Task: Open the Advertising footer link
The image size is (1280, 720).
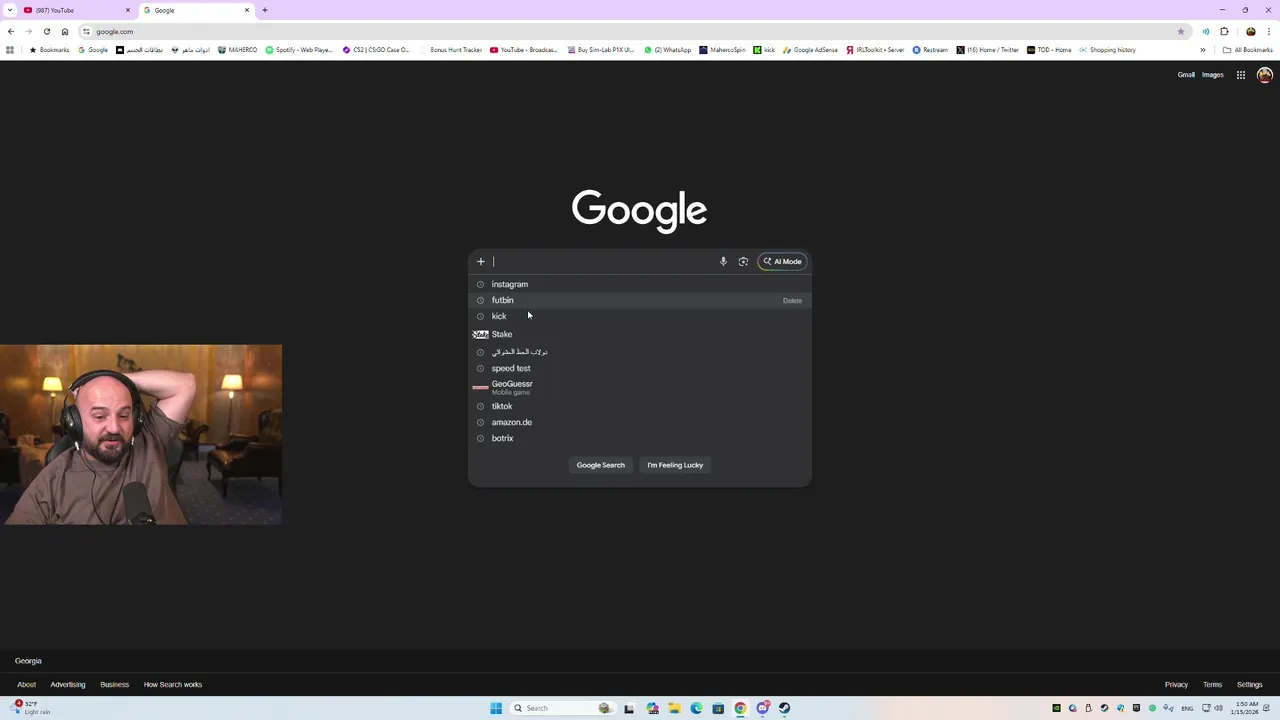Action: tap(68, 685)
